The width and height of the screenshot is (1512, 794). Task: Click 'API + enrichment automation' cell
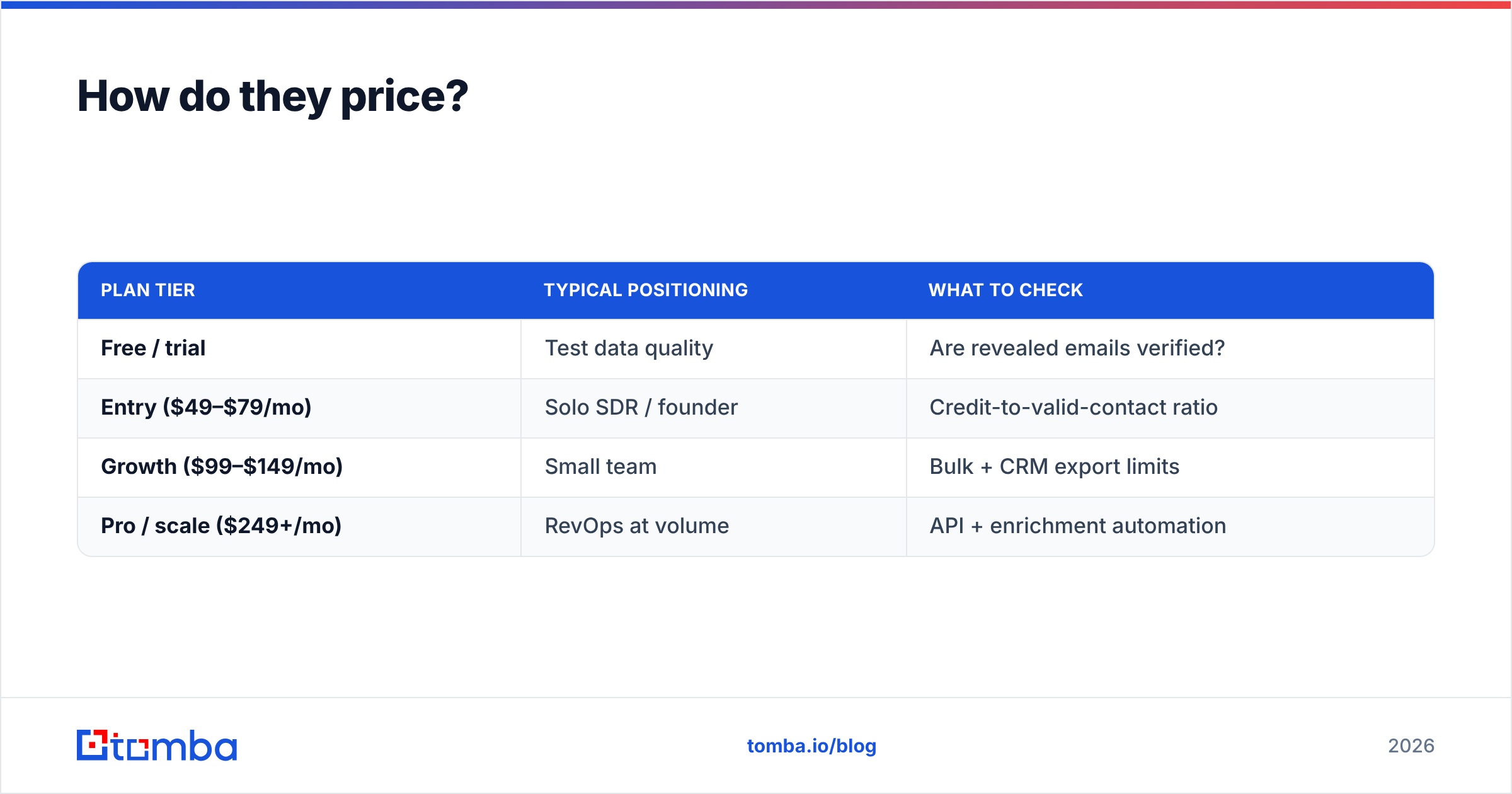pyautogui.click(x=1170, y=526)
